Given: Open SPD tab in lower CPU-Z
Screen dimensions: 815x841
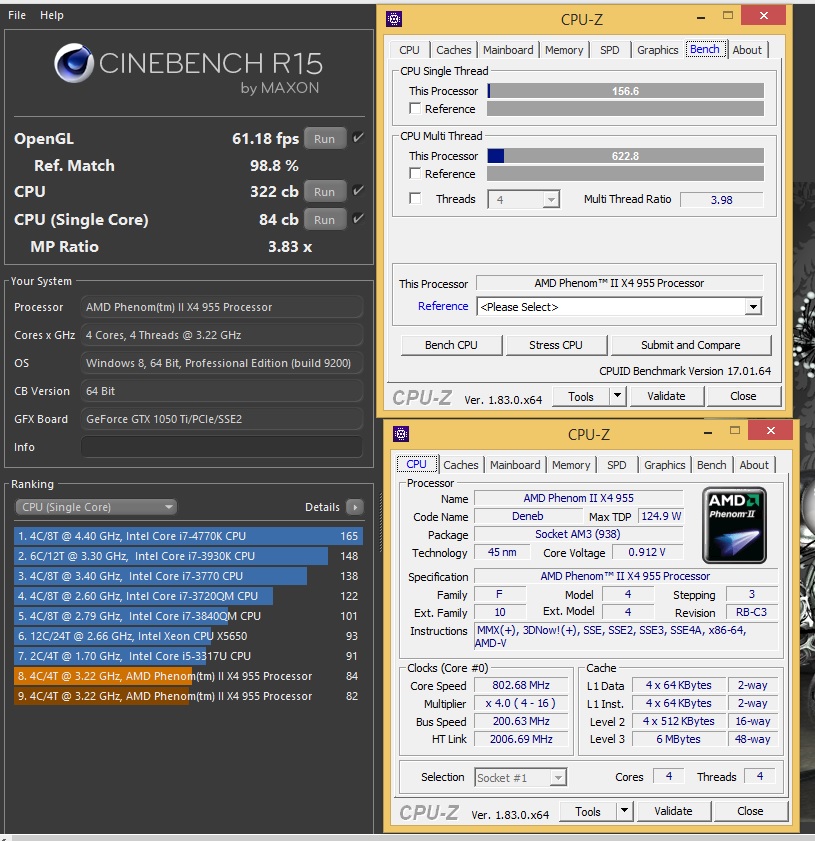Looking at the screenshot, I should [617, 465].
